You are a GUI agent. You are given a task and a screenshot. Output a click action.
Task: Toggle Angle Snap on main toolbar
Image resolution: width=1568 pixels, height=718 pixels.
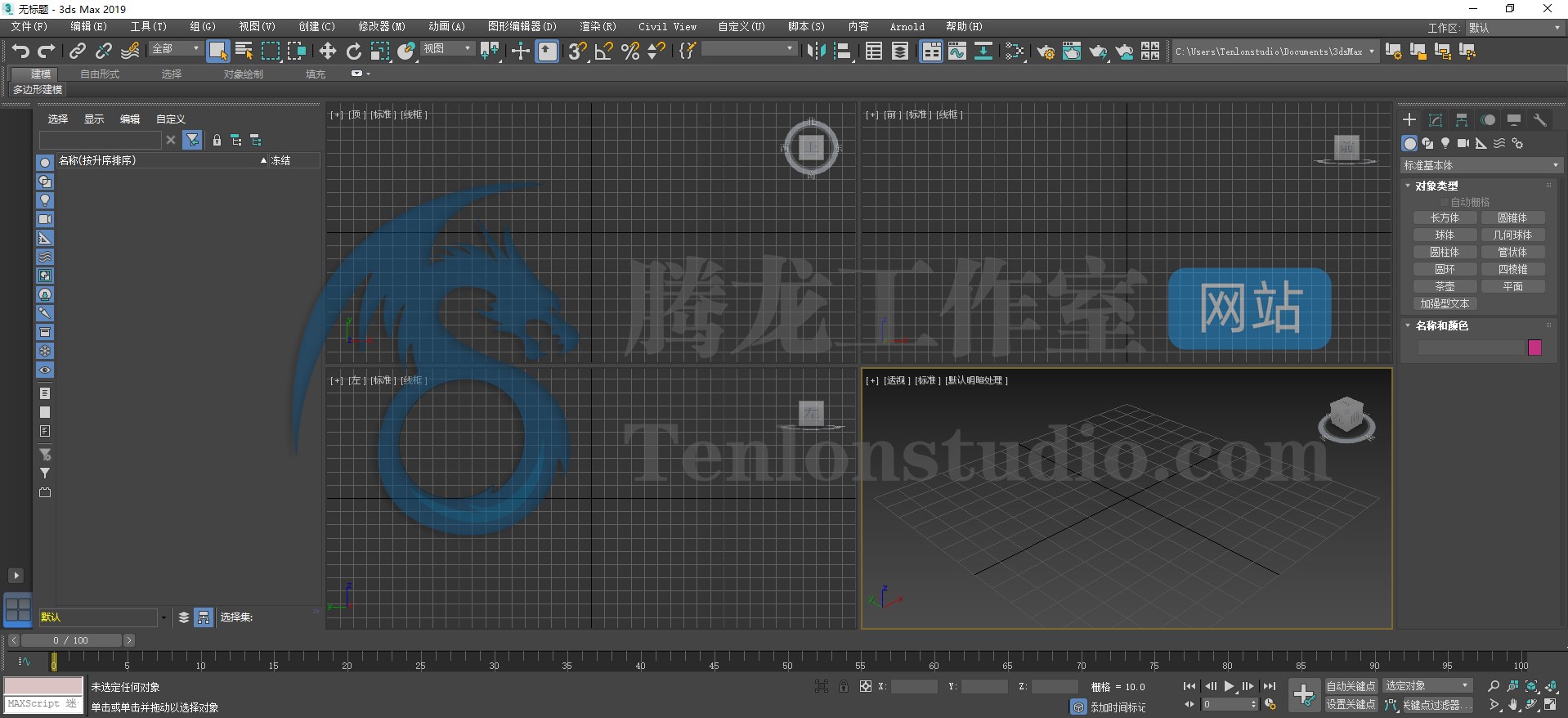point(604,52)
